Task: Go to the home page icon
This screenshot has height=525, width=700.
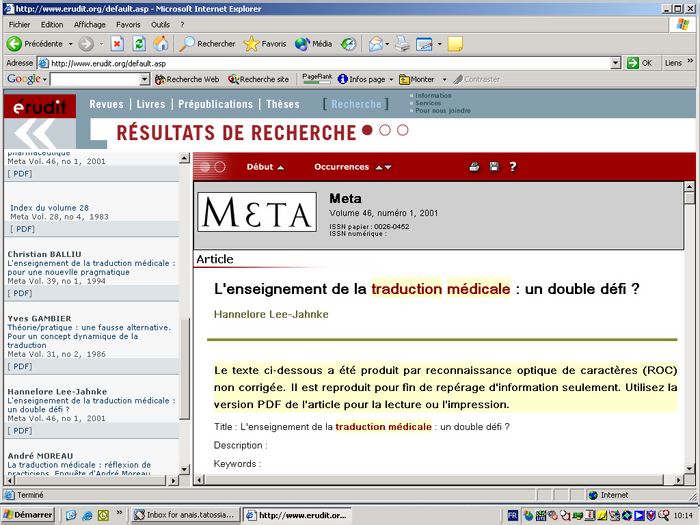Action: (161, 44)
